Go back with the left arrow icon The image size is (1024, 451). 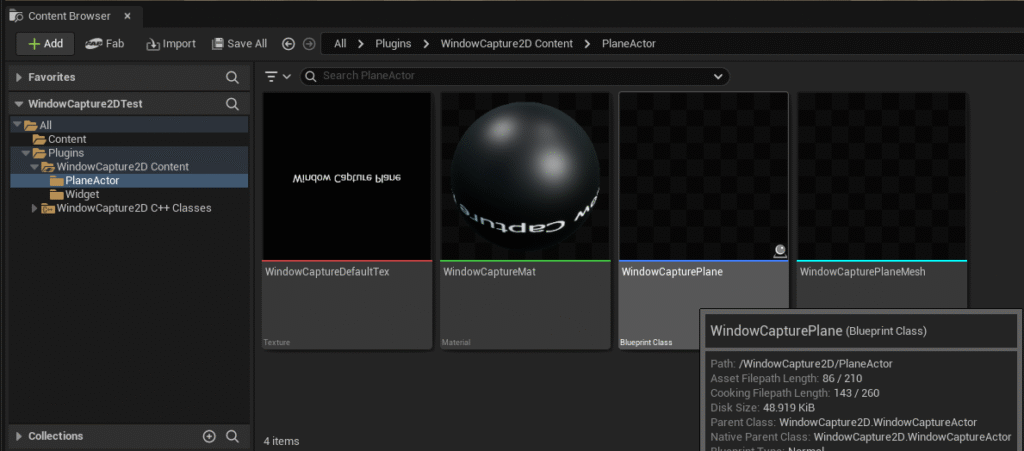pos(289,44)
